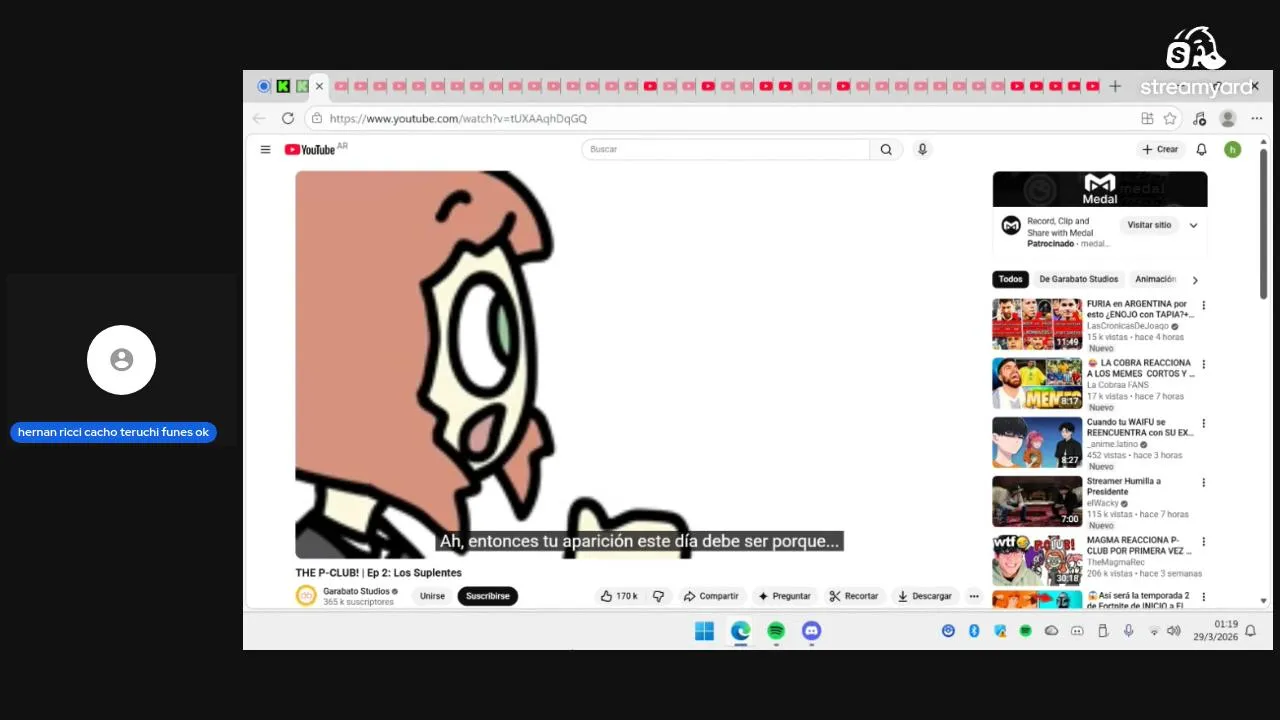The width and height of the screenshot is (1280, 720).
Task: Open Discord from taskbar
Action: click(811, 631)
